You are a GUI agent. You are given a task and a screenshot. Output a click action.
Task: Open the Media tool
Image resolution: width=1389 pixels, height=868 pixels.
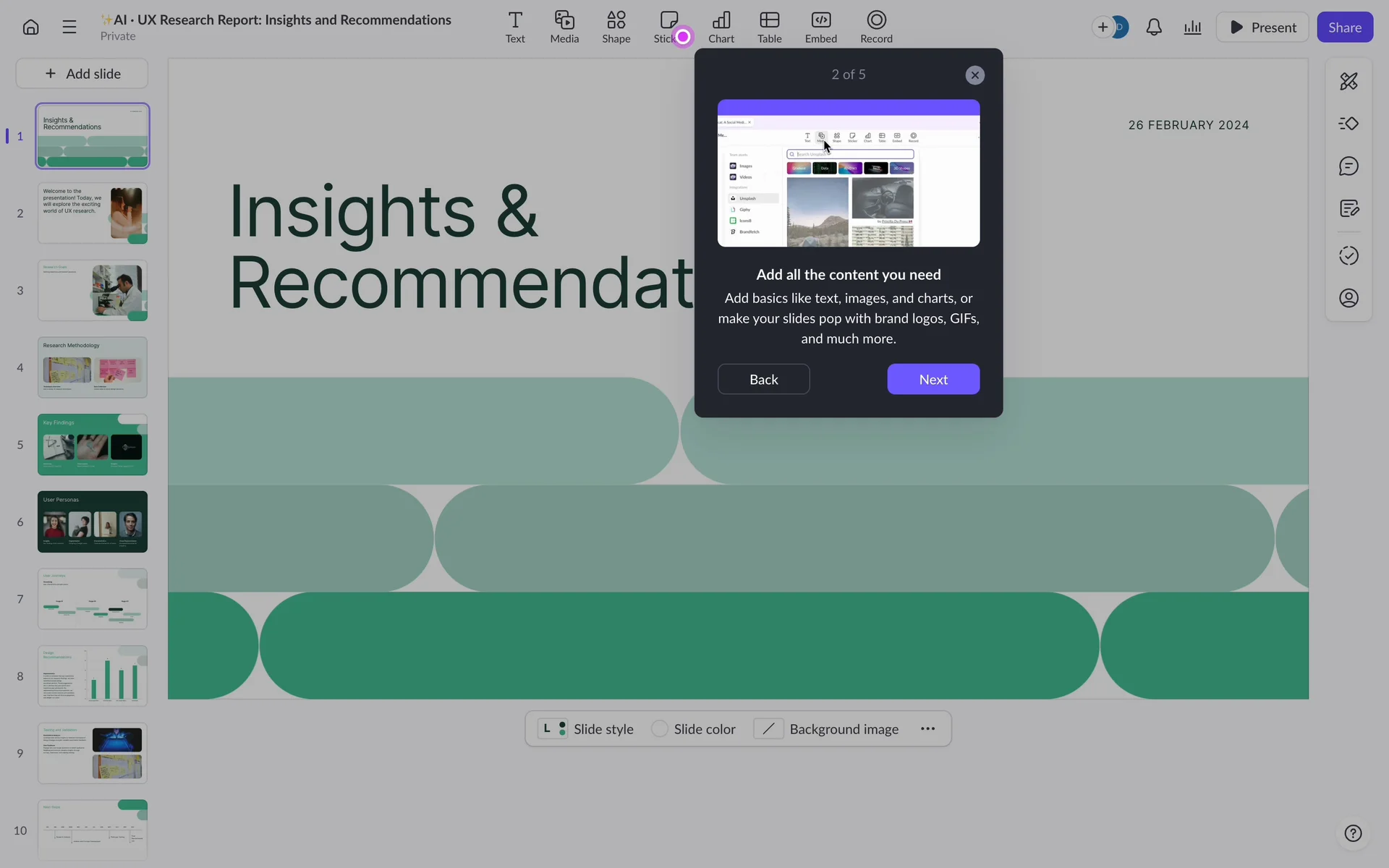coord(564,27)
